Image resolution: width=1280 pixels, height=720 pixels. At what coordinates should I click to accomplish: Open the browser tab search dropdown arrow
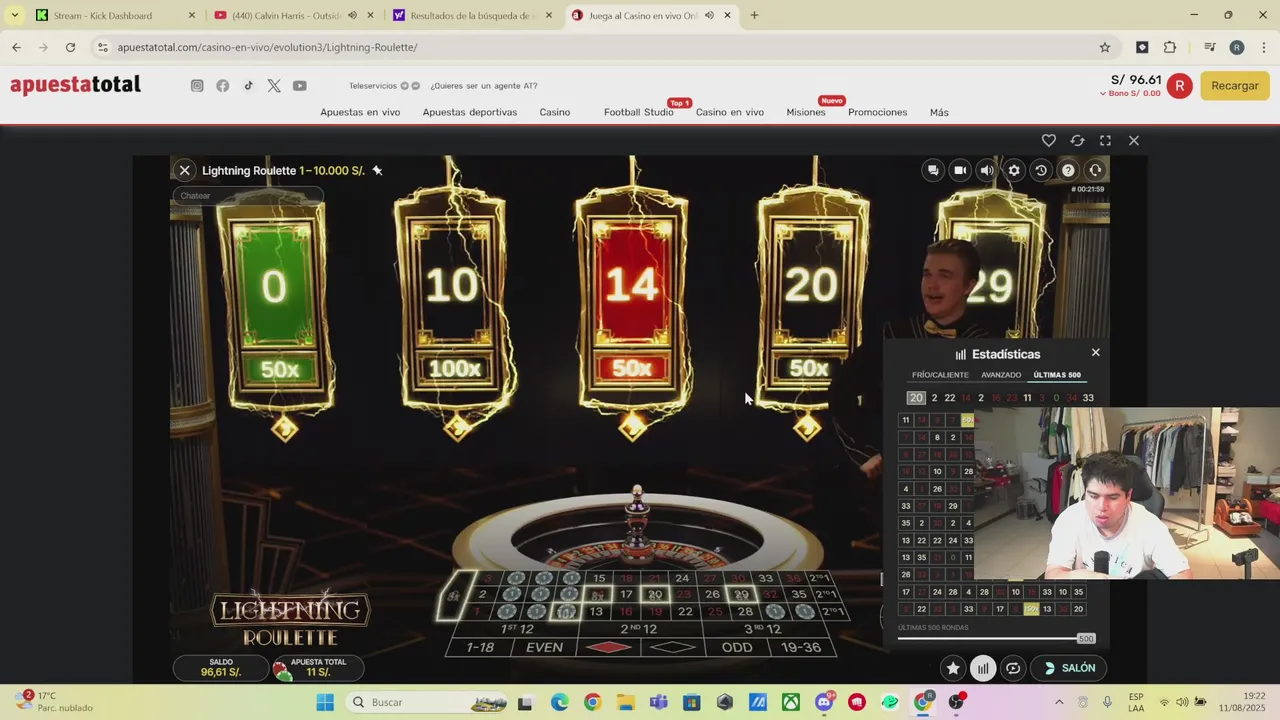(x=14, y=15)
